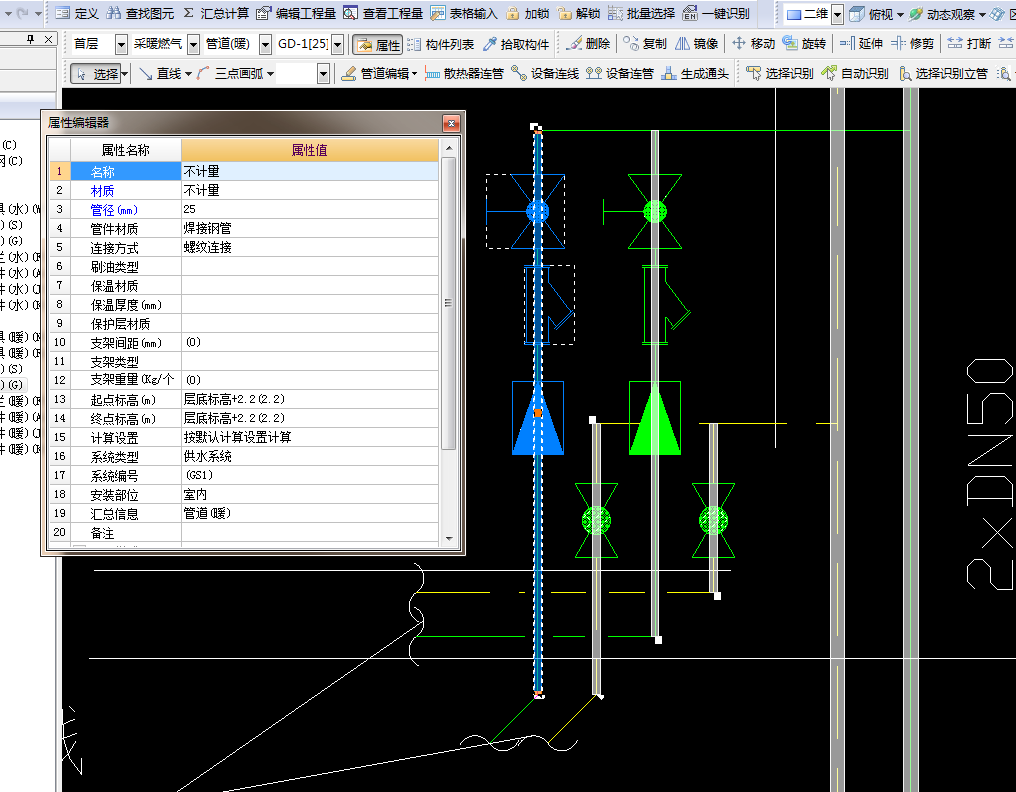
Task: Click the 删除 delete tool
Action: pyautogui.click(x=587, y=43)
